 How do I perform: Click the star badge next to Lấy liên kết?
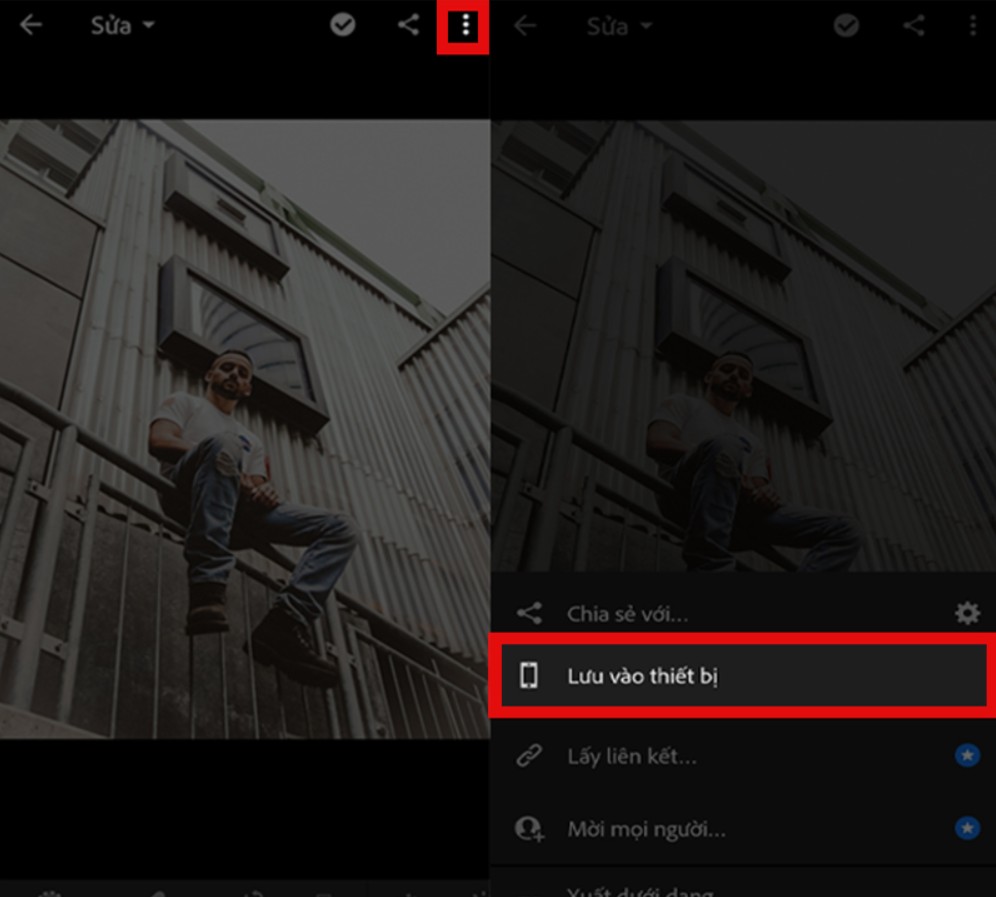(x=967, y=756)
